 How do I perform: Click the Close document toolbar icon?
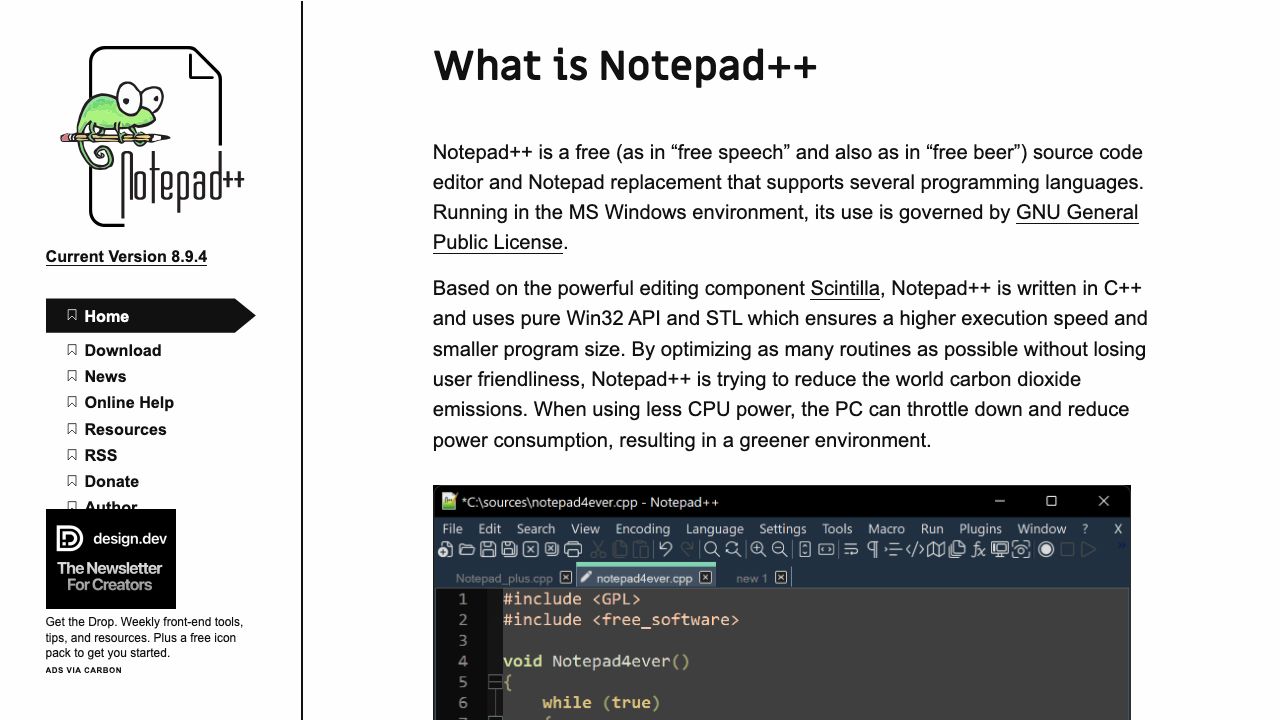pos(531,549)
